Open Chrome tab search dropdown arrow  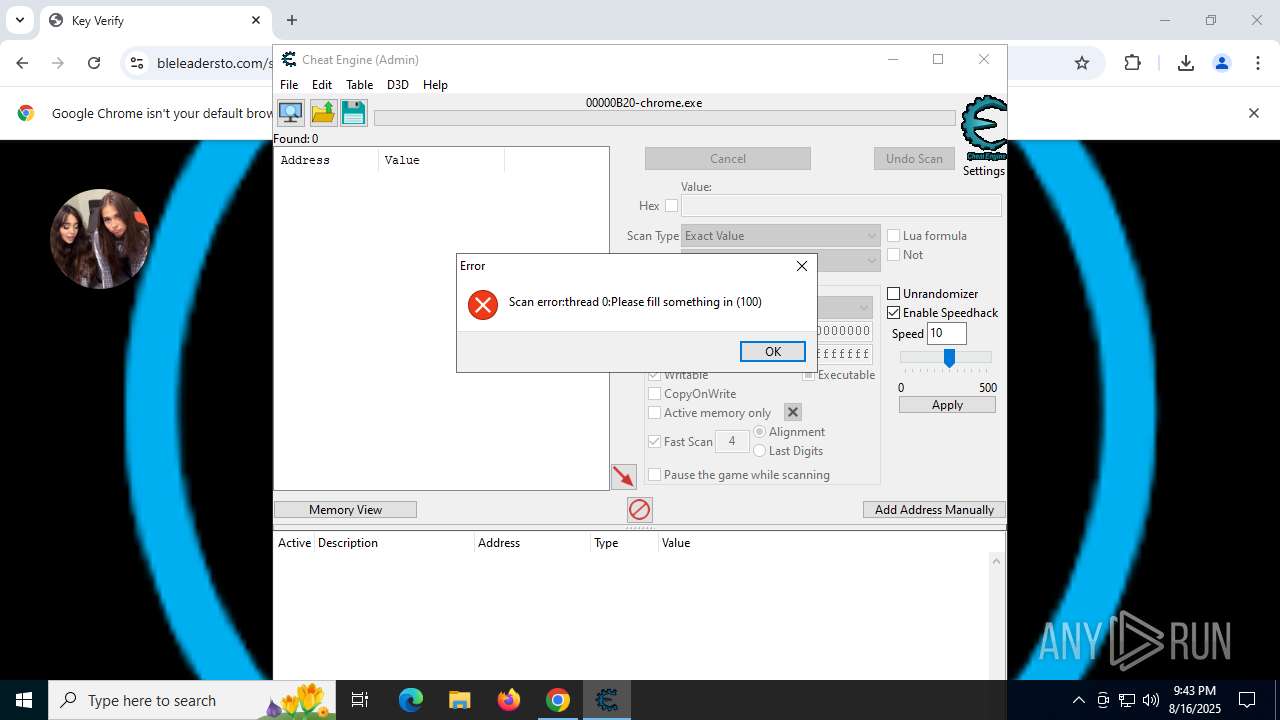tap(19, 20)
